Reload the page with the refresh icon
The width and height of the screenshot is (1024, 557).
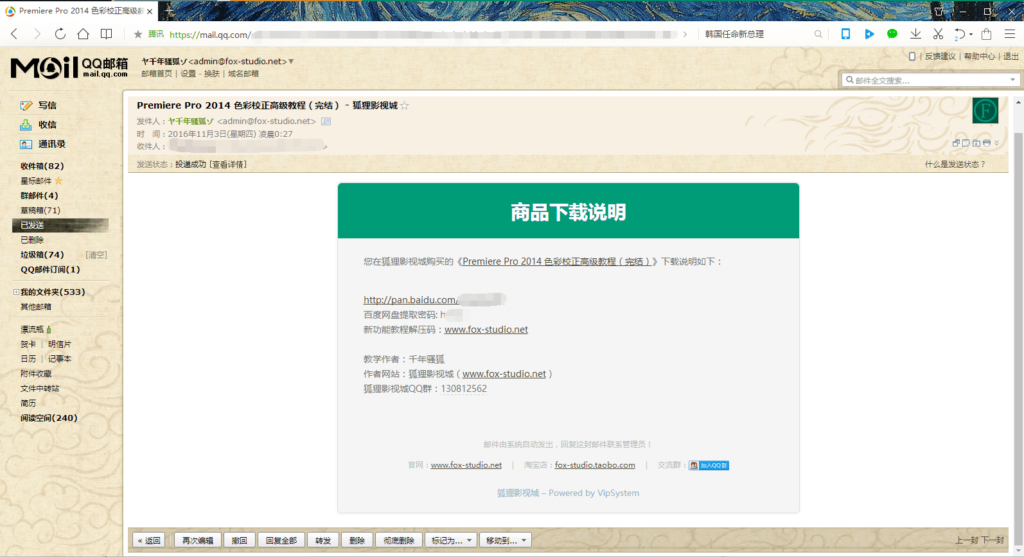pyautogui.click(x=60, y=34)
